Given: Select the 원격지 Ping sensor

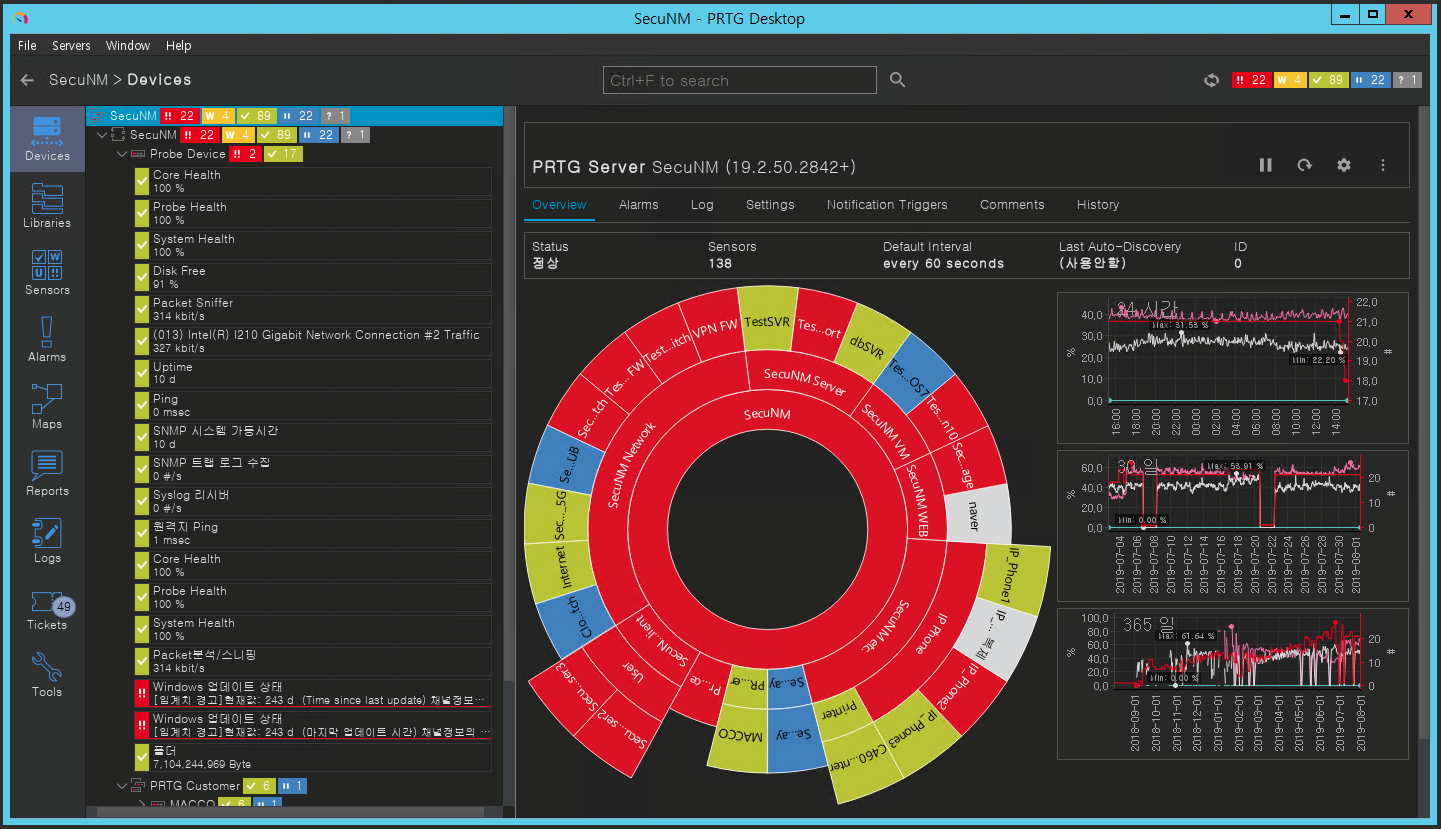Looking at the screenshot, I should tap(312, 533).
